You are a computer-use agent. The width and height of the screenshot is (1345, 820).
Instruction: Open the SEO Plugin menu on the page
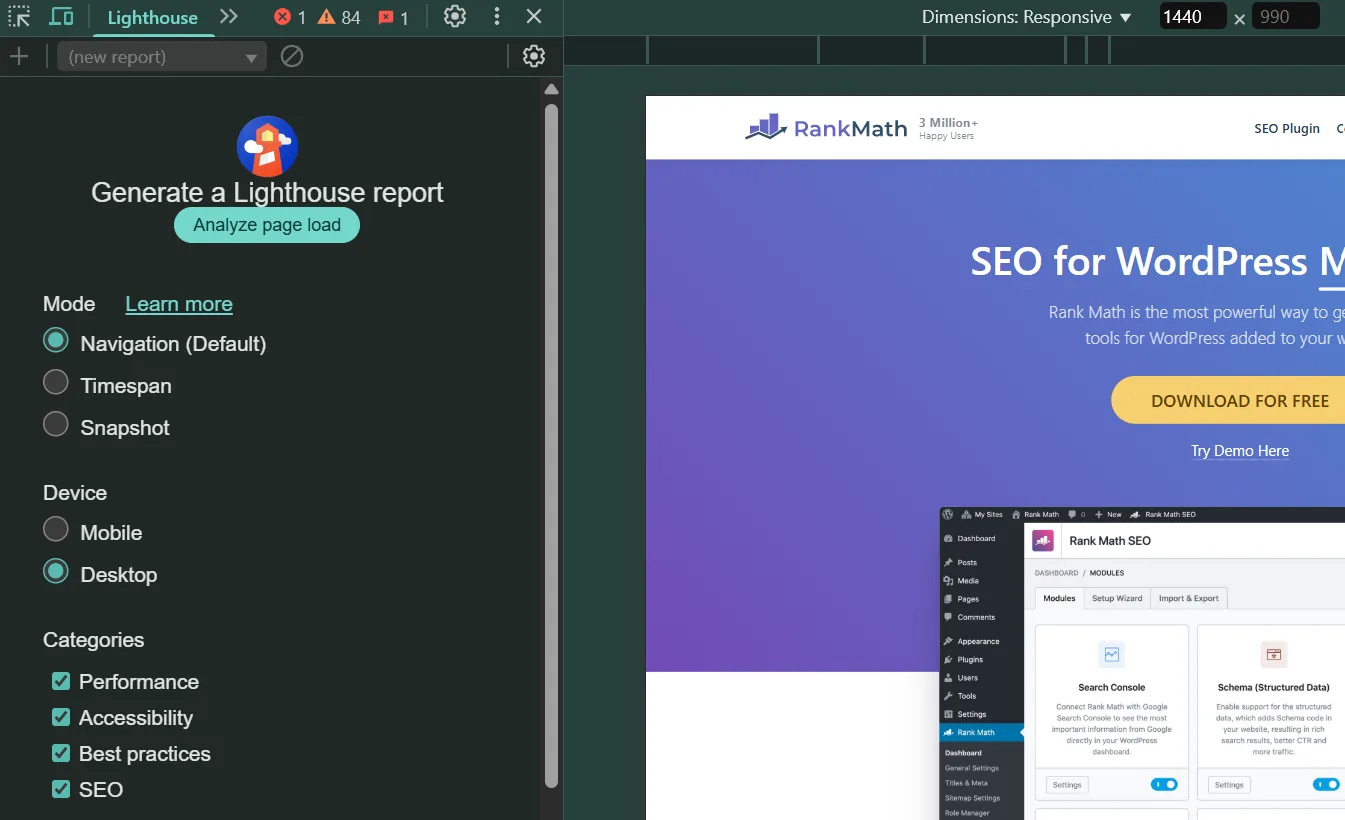[x=1287, y=128]
